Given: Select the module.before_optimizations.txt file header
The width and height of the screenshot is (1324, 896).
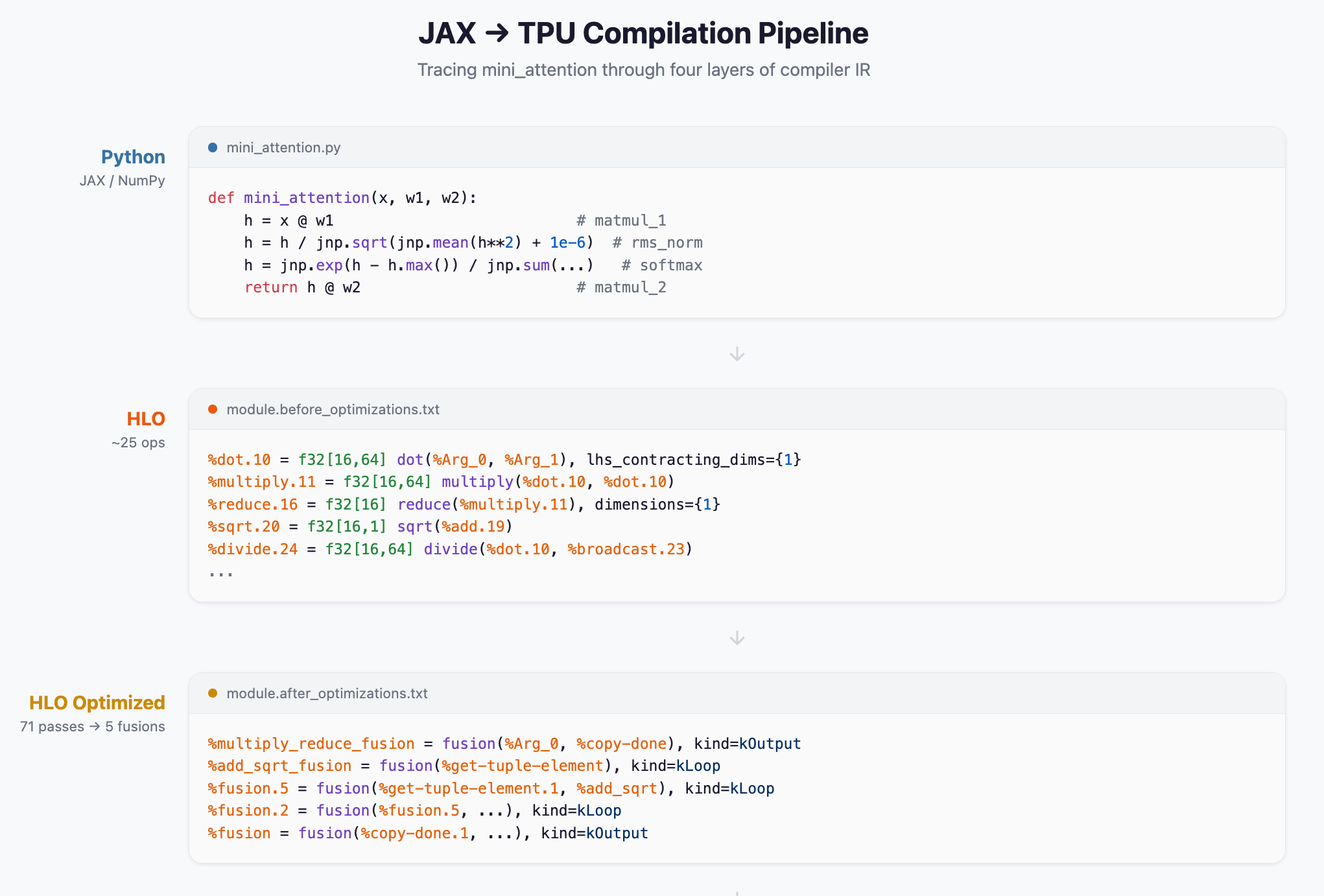Looking at the screenshot, I should [x=333, y=410].
